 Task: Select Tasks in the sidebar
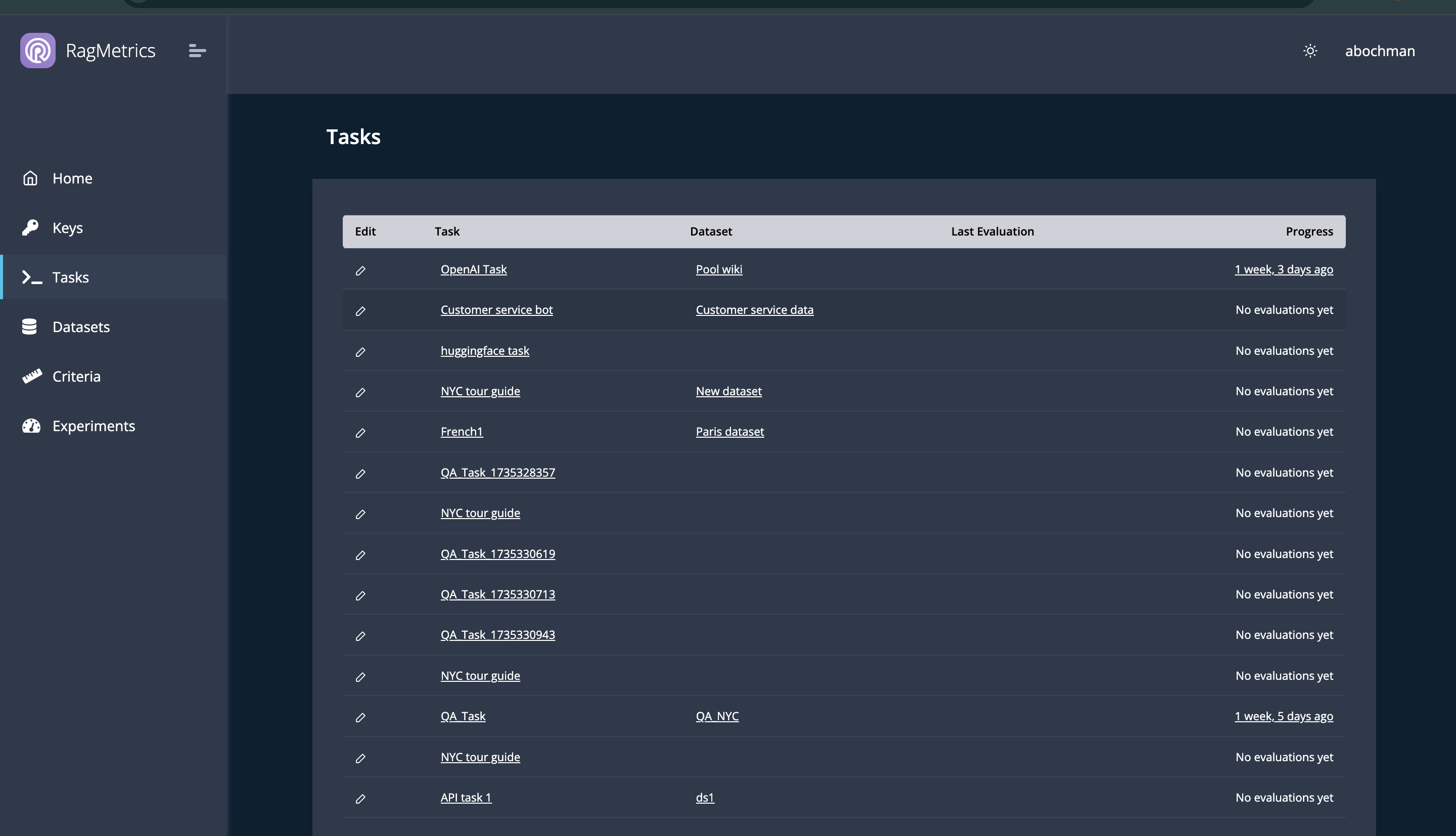click(114, 277)
